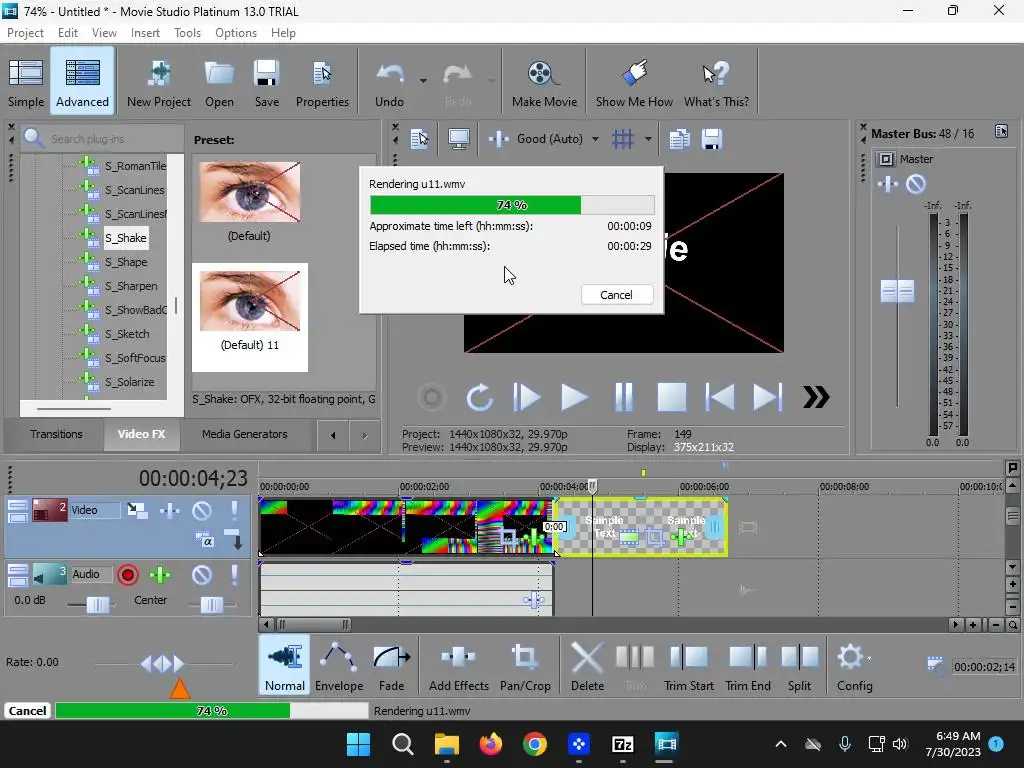
Task: Open project Properties
Action: 322,81
